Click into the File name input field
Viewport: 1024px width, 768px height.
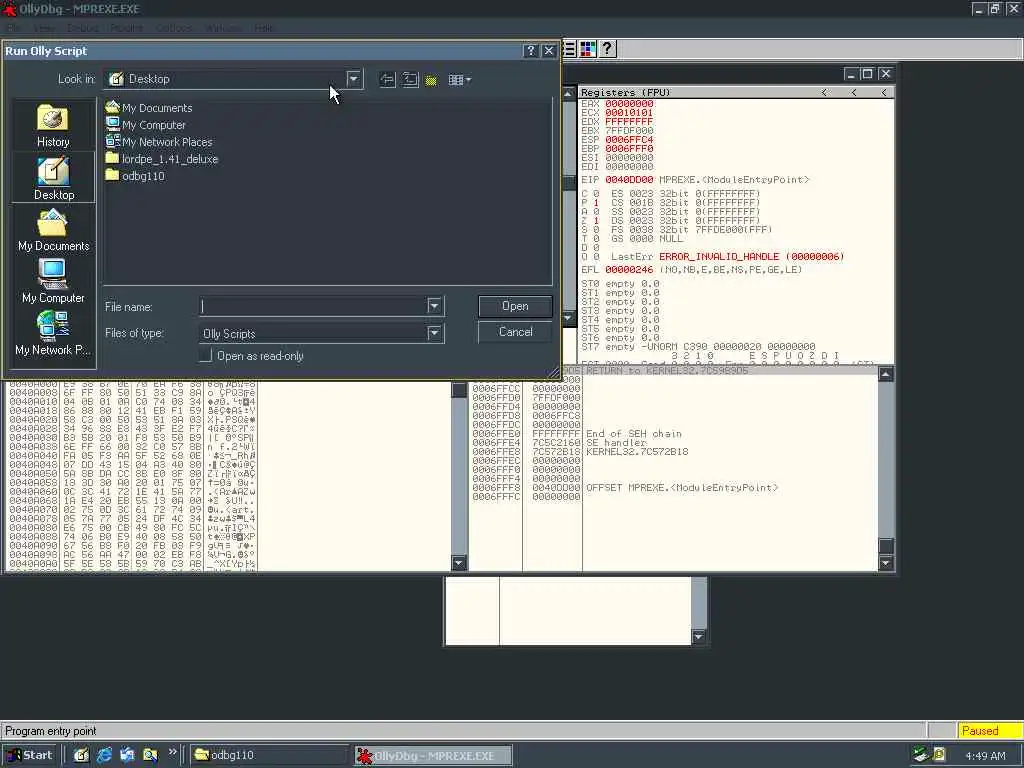coord(313,306)
